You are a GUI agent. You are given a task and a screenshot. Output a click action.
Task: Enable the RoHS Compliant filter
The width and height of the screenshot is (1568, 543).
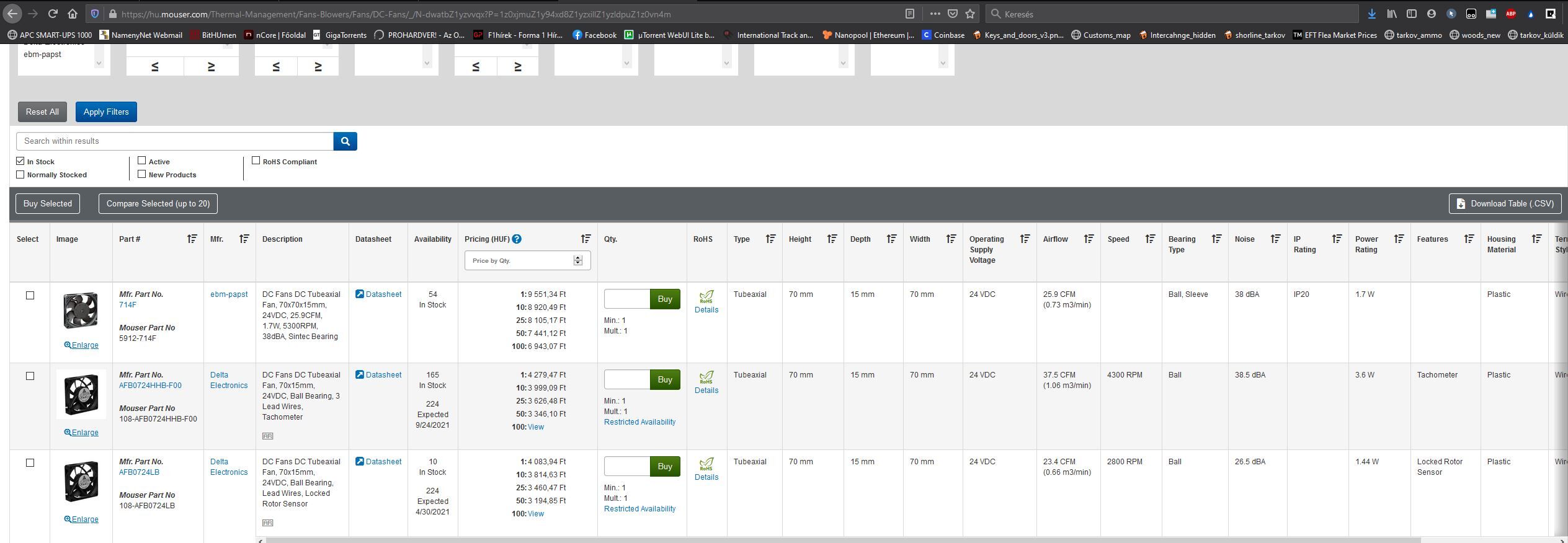click(256, 161)
